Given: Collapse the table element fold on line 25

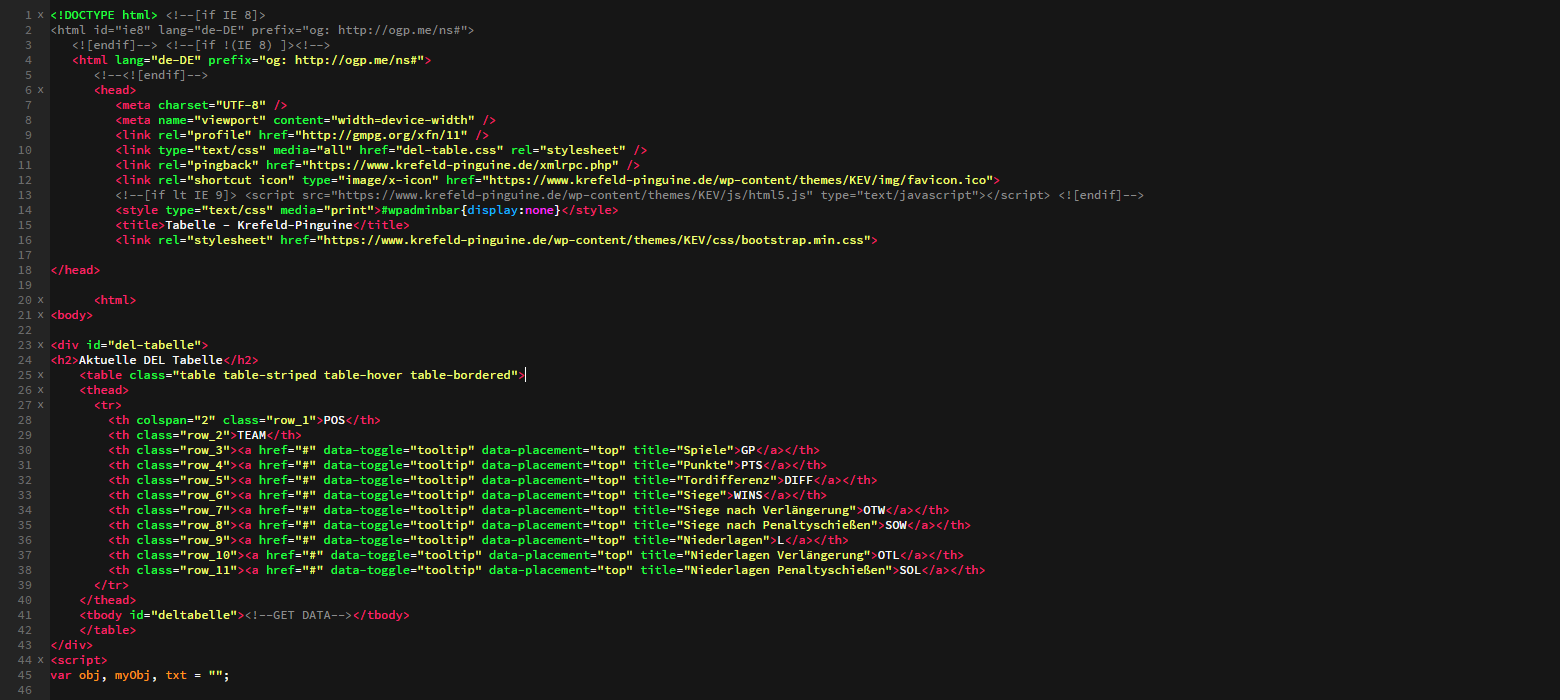Looking at the screenshot, I should tap(38, 374).
